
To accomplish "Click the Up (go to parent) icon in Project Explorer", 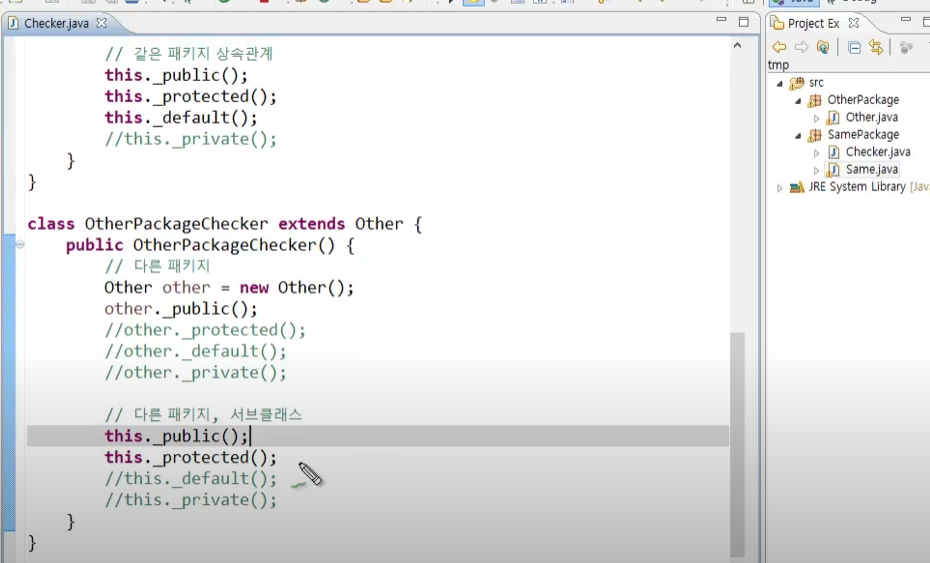I will click(823, 47).
